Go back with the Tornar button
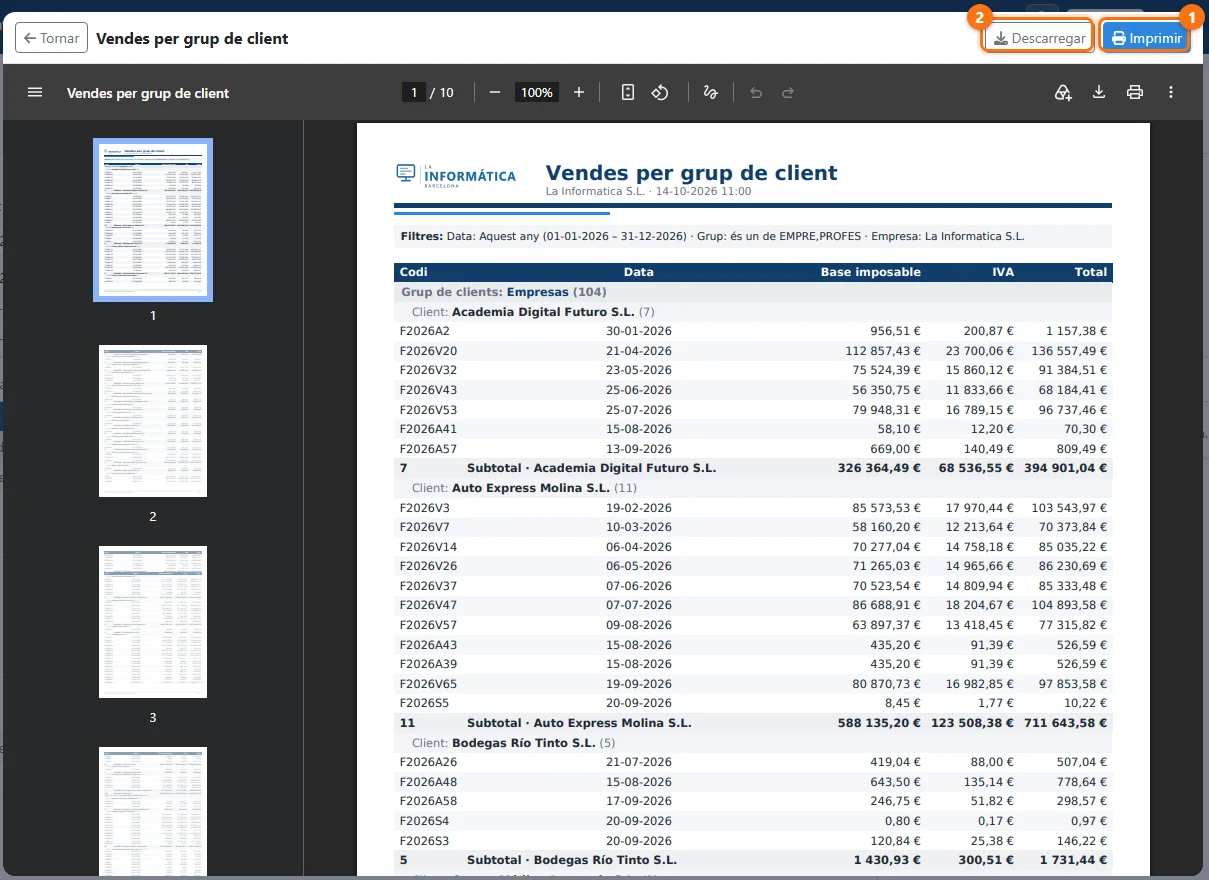The height and width of the screenshot is (880, 1209). pos(51,38)
